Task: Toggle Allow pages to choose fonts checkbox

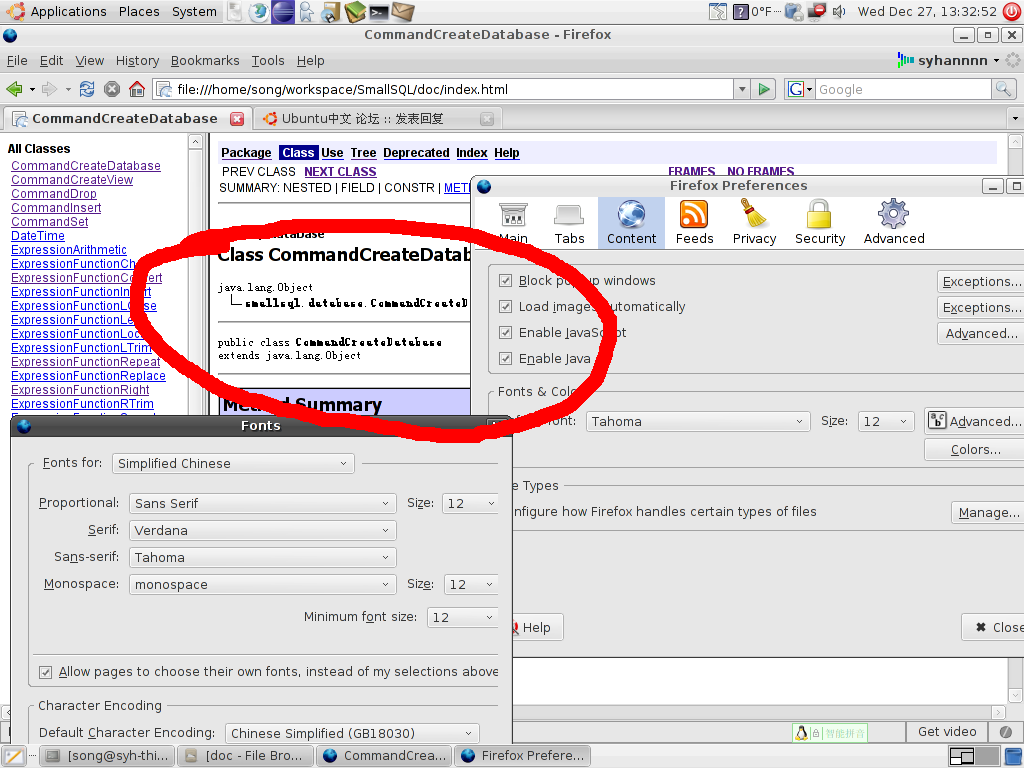Action: tap(45, 672)
